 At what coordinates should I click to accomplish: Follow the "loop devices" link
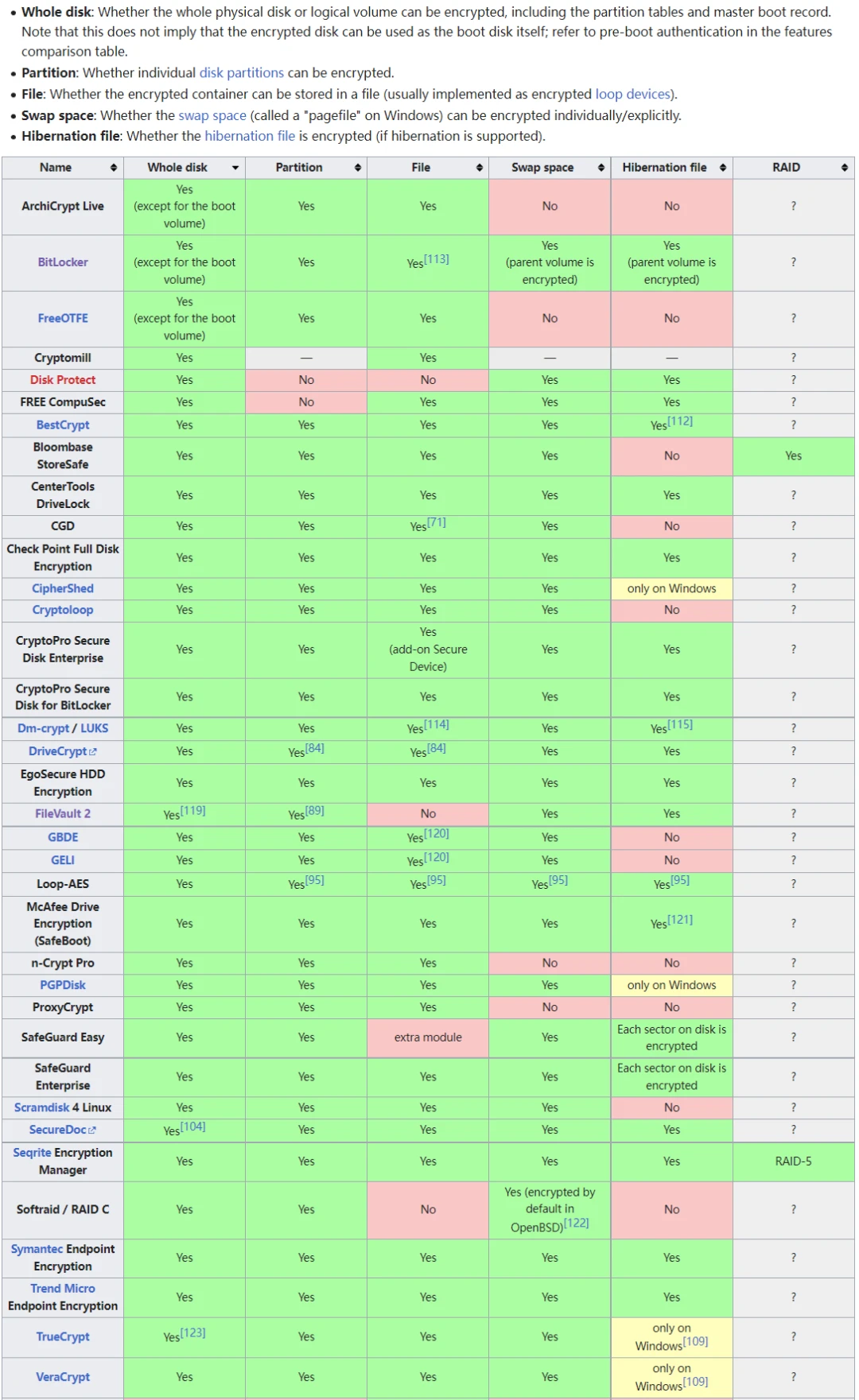tap(633, 94)
